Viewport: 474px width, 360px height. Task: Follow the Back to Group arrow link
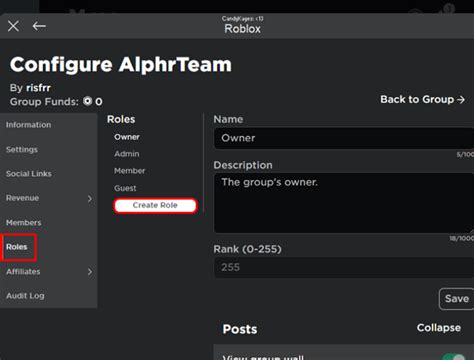(x=422, y=99)
